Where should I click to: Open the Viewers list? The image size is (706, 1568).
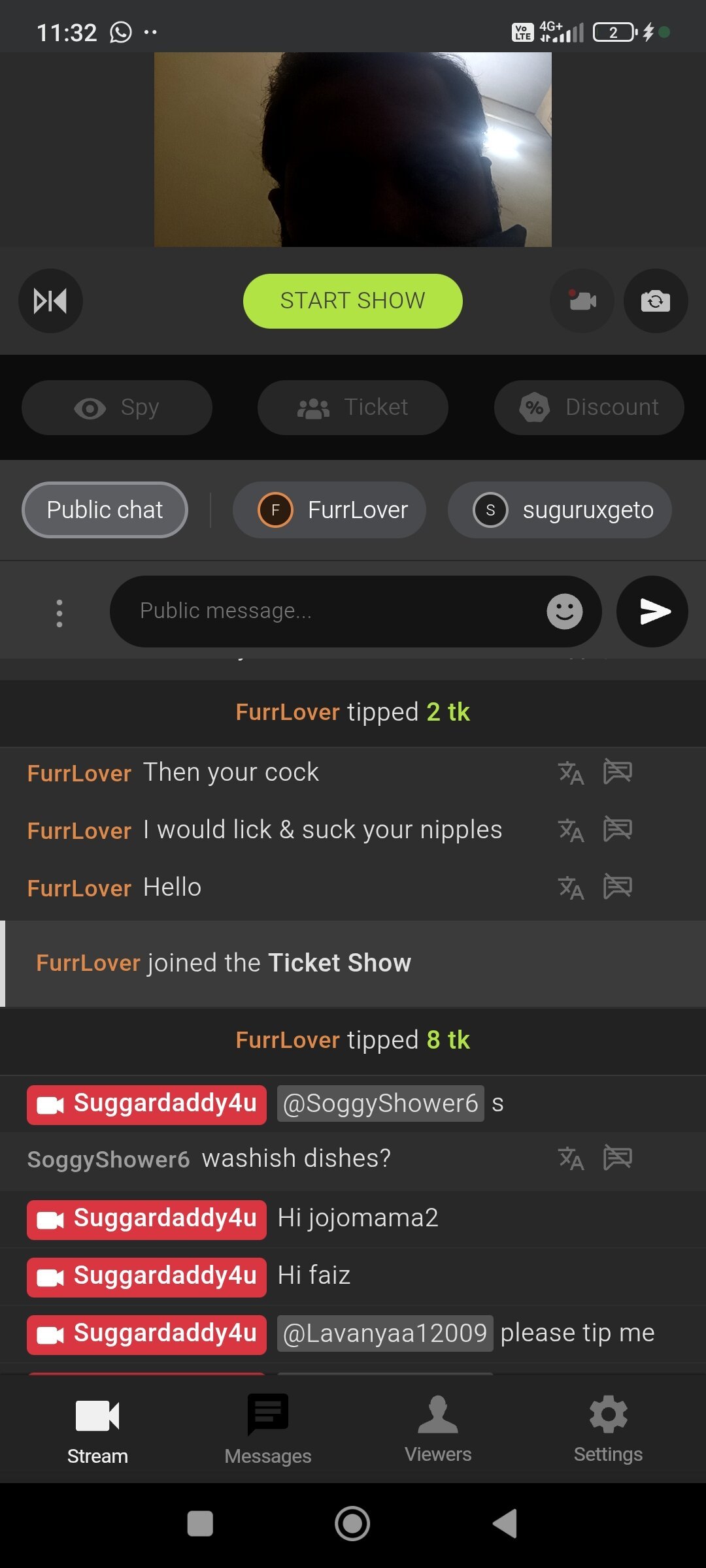click(x=438, y=1430)
